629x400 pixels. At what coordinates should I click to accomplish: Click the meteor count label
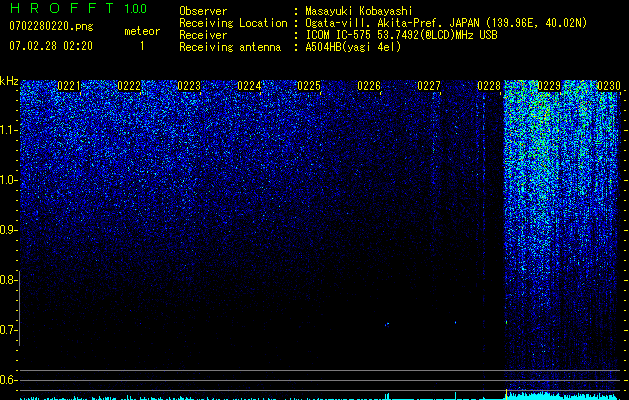pyautogui.click(x=142, y=31)
